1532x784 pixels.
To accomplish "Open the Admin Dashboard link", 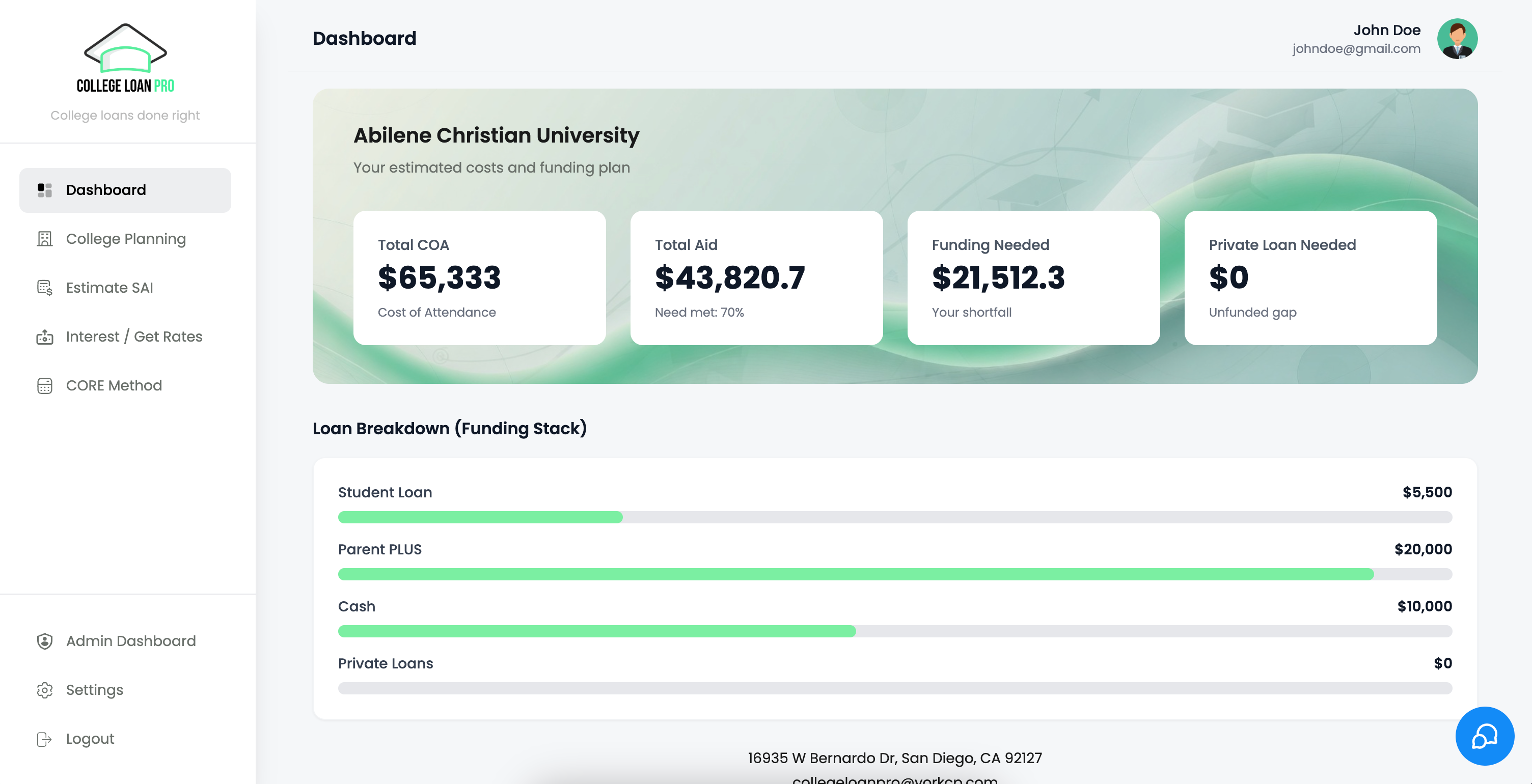I will click(x=125, y=641).
